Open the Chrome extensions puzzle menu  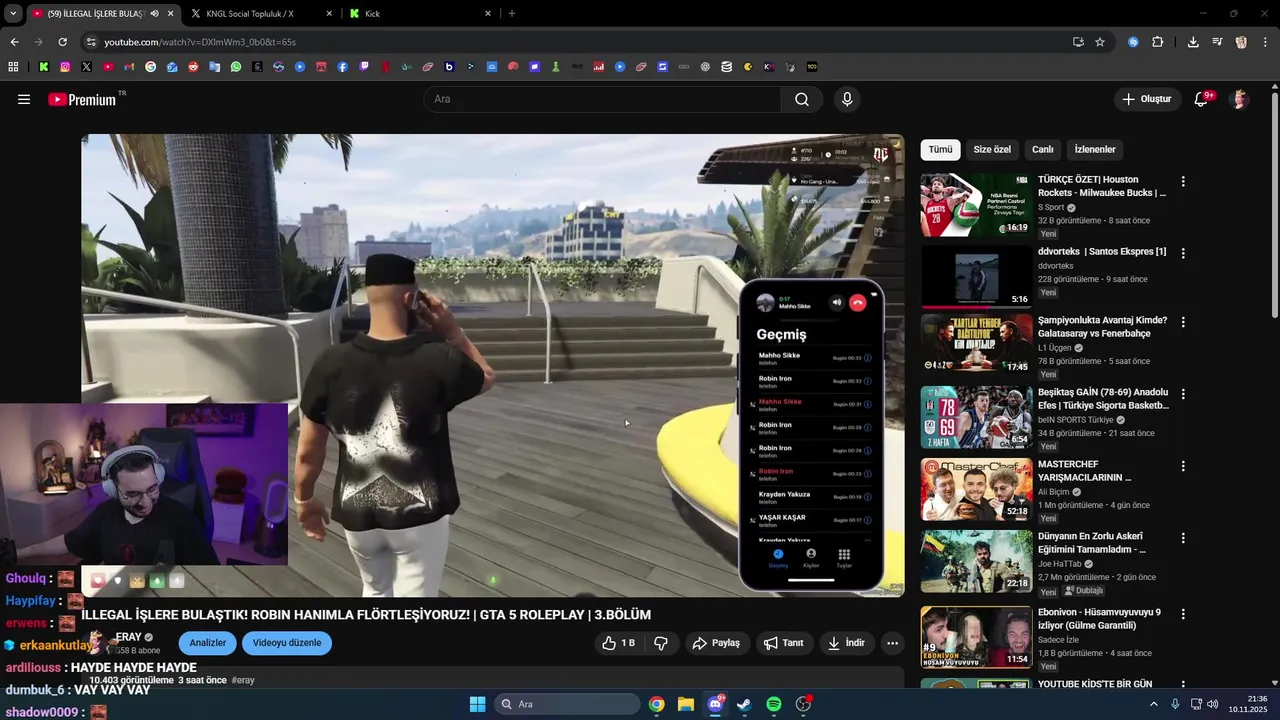(x=1158, y=42)
